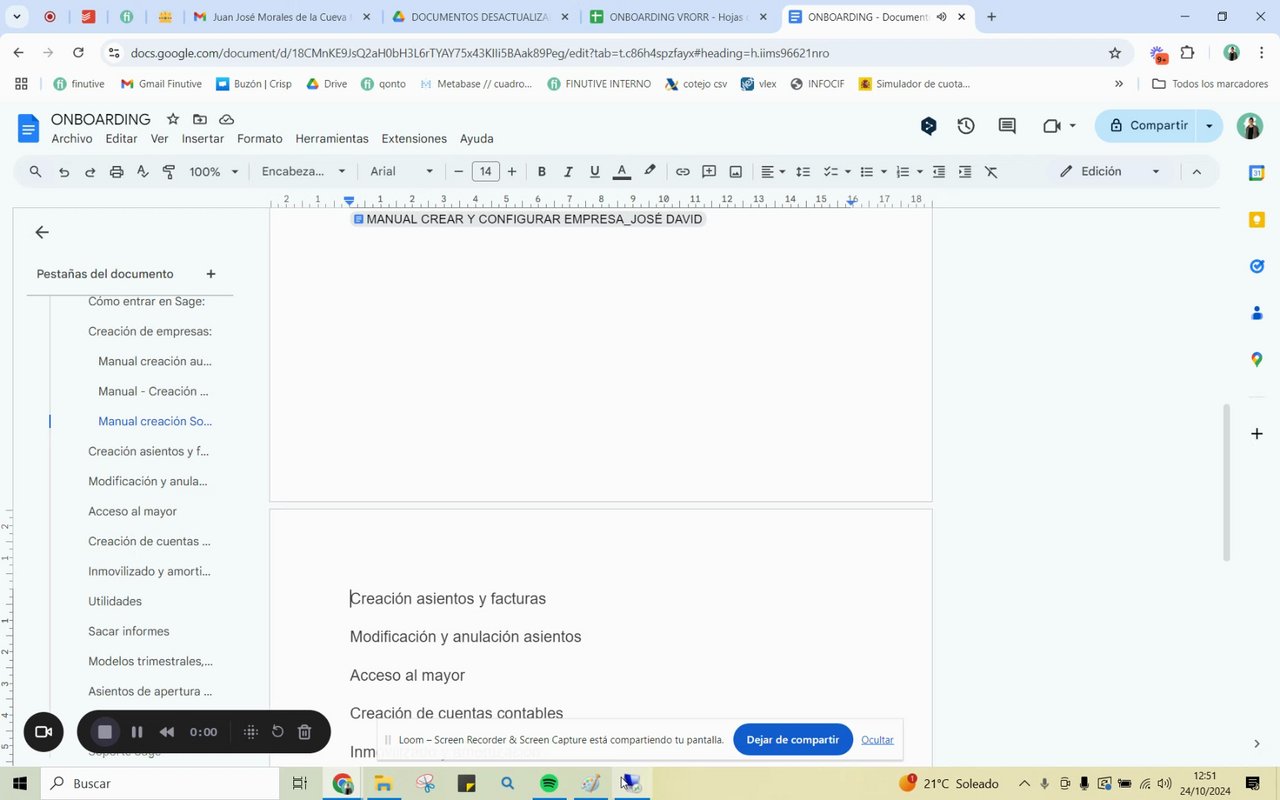Toggle bold formatting
The height and width of the screenshot is (800, 1280).
point(542,172)
